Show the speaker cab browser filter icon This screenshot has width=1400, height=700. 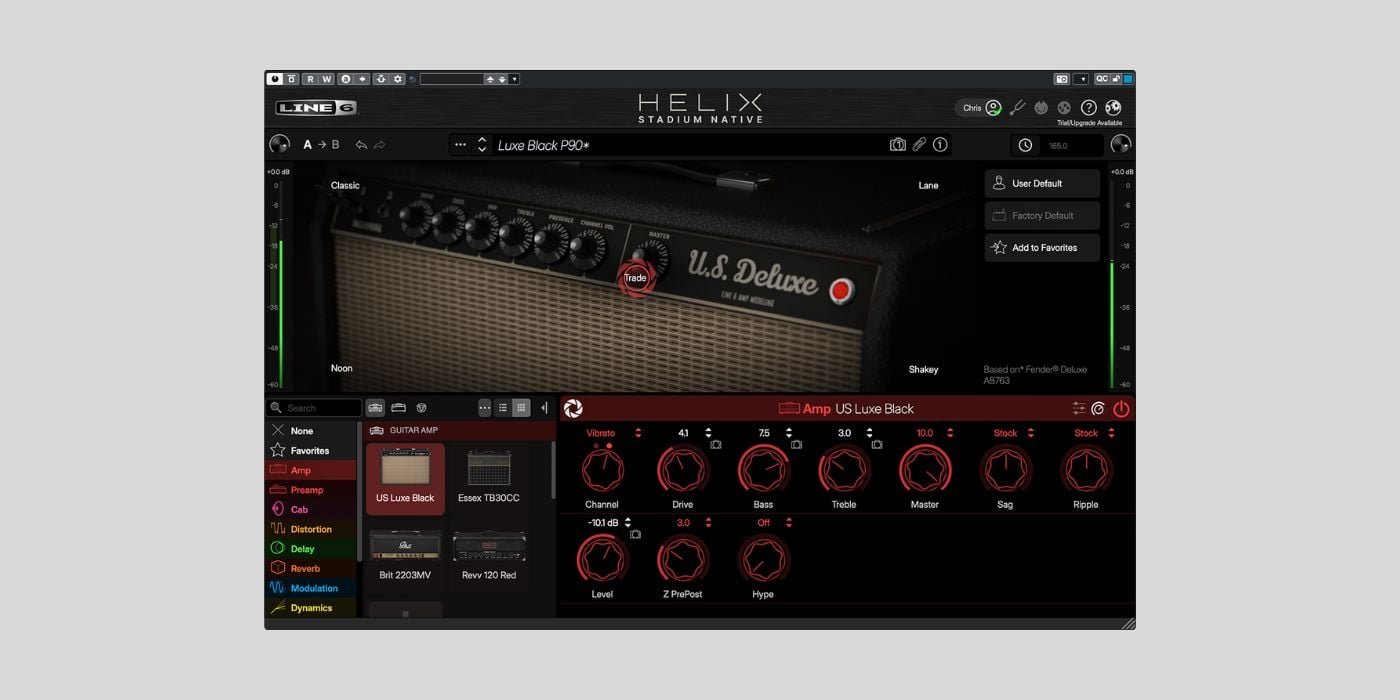[x=421, y=408]
